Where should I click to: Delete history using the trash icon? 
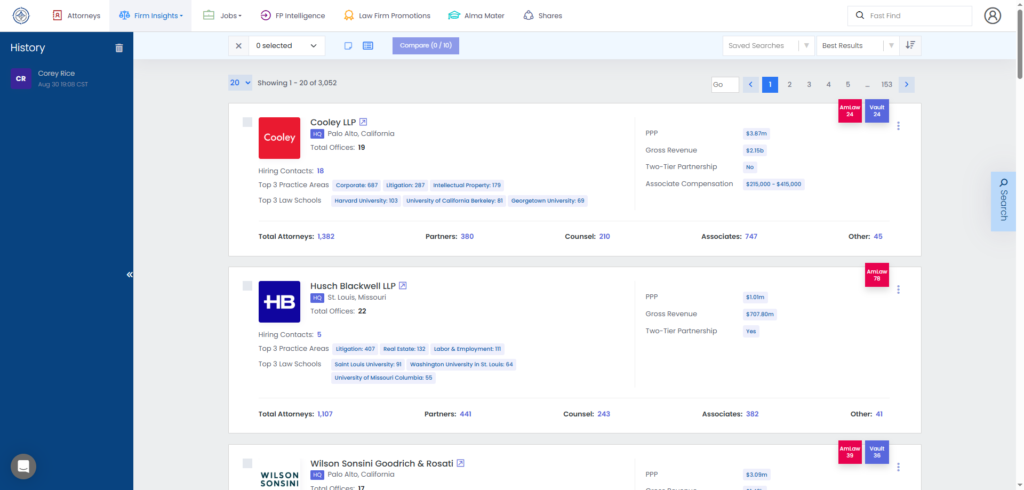[119, 48]
